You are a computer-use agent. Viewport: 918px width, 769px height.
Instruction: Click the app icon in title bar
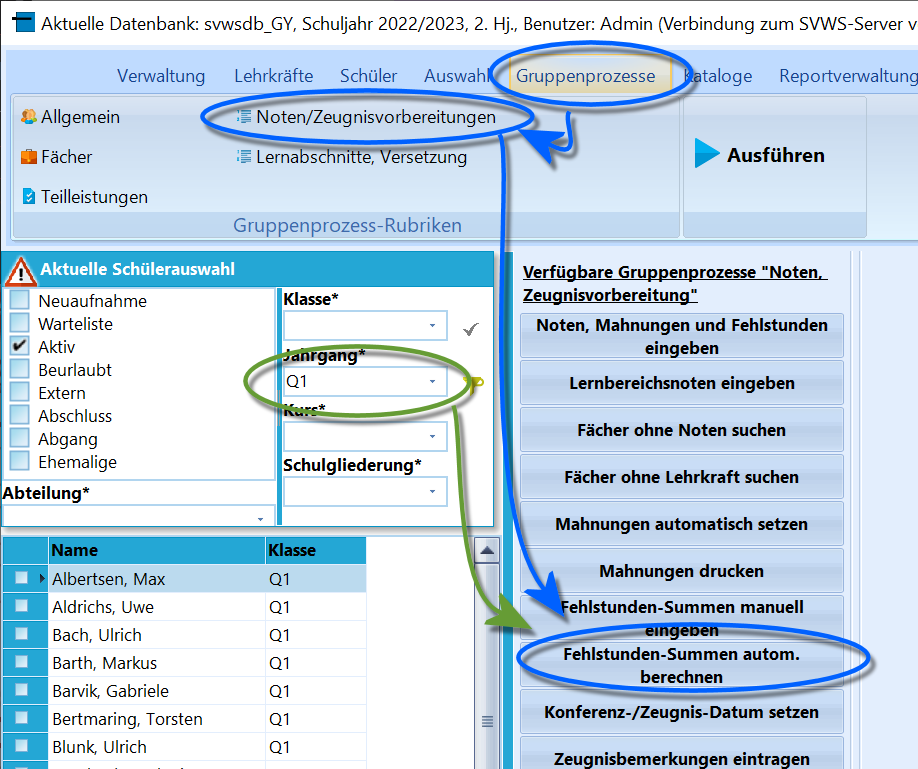pyautogui.click(x=23, y=23)
